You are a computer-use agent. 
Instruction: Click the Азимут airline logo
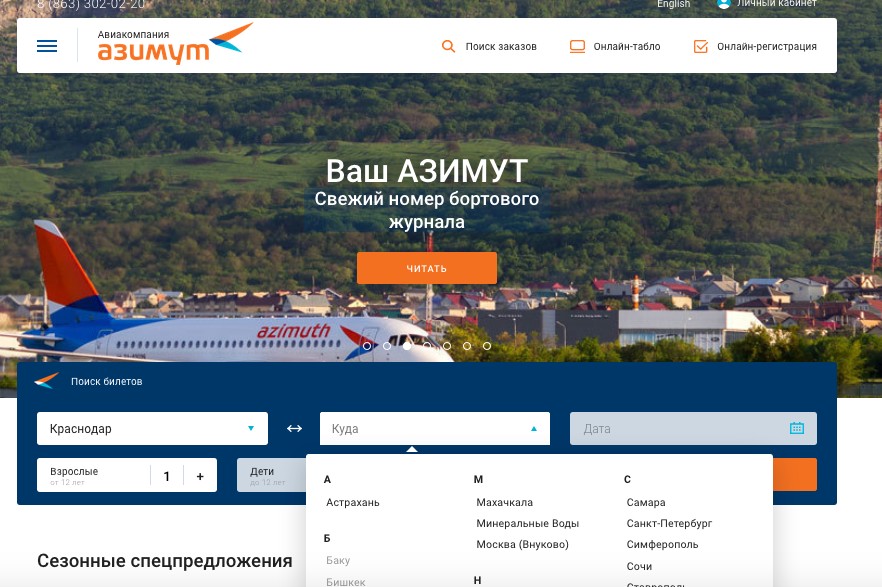(175, 44)
